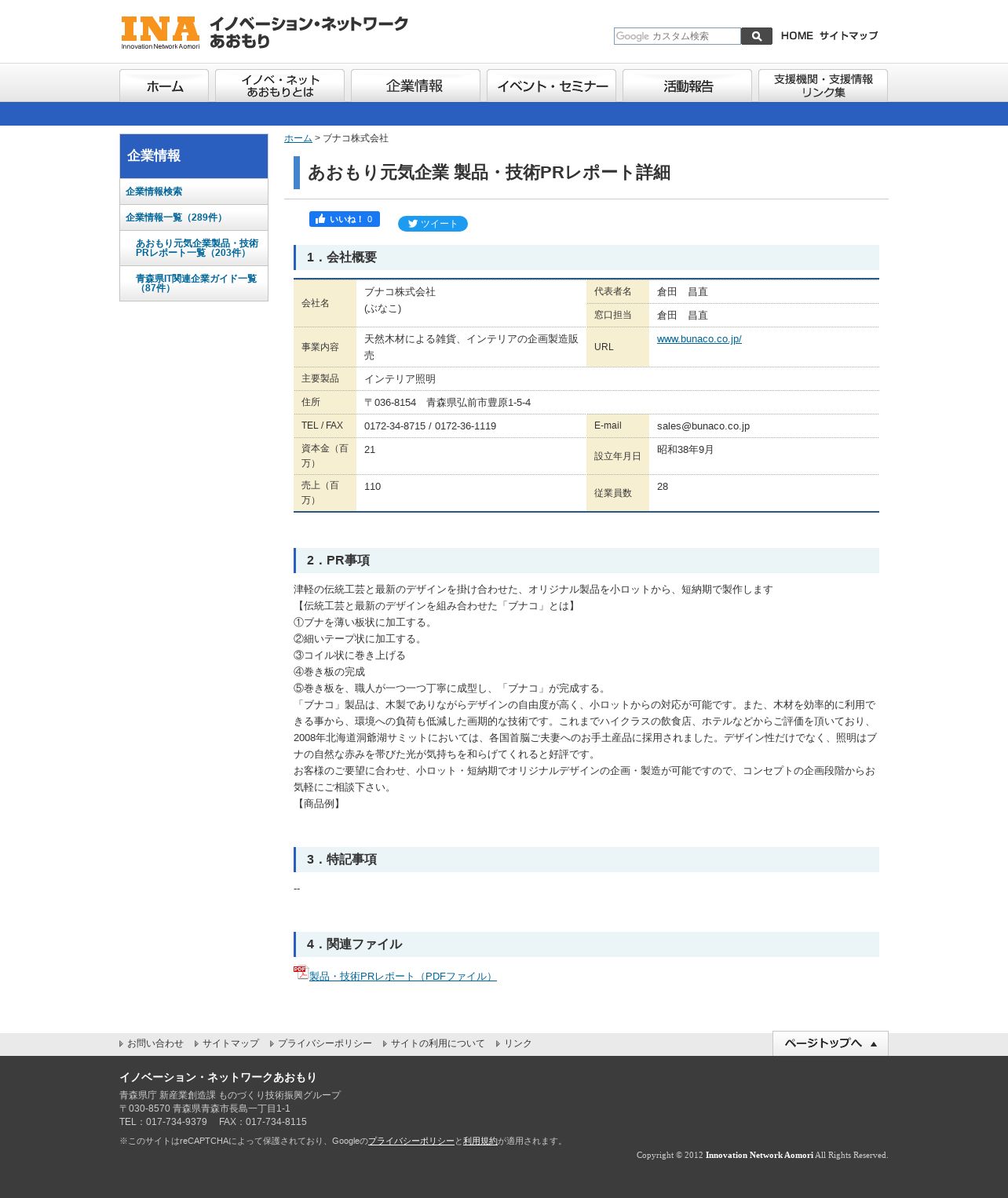Image resolution: width=1008 pixels, height=1198 pixels.
Task: Click 代表者名 value 倉田 昌直
Action: 682,292
